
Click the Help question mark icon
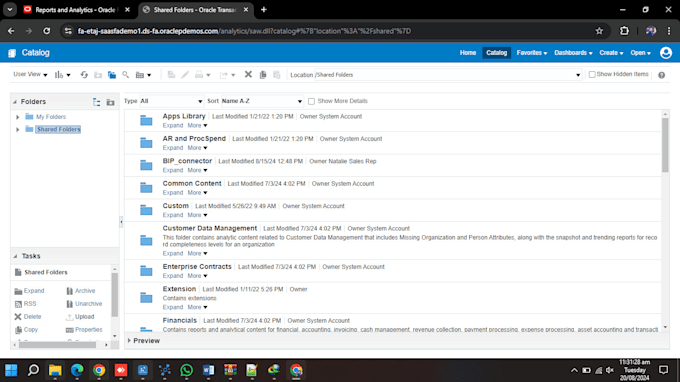tap(661, 75)
